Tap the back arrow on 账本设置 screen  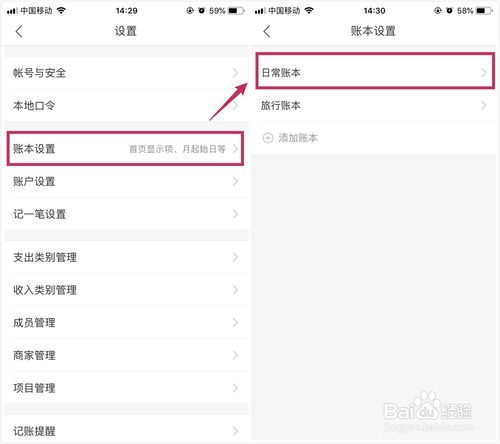266,32
